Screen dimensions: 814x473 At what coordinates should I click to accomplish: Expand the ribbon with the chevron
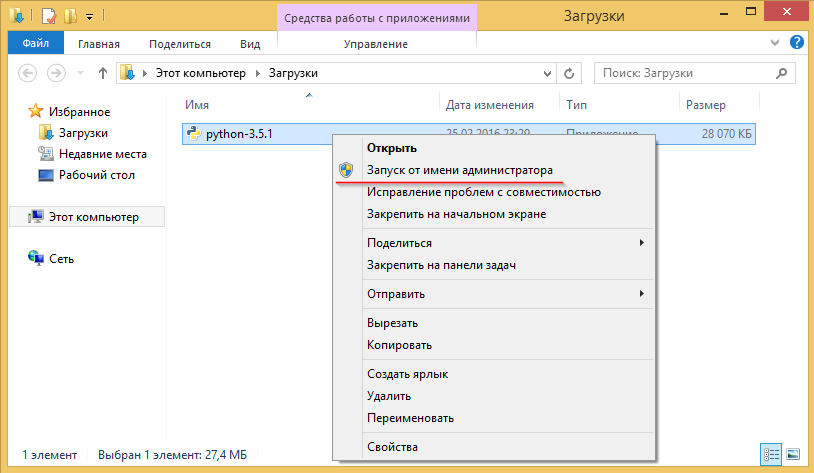(775, 43)
